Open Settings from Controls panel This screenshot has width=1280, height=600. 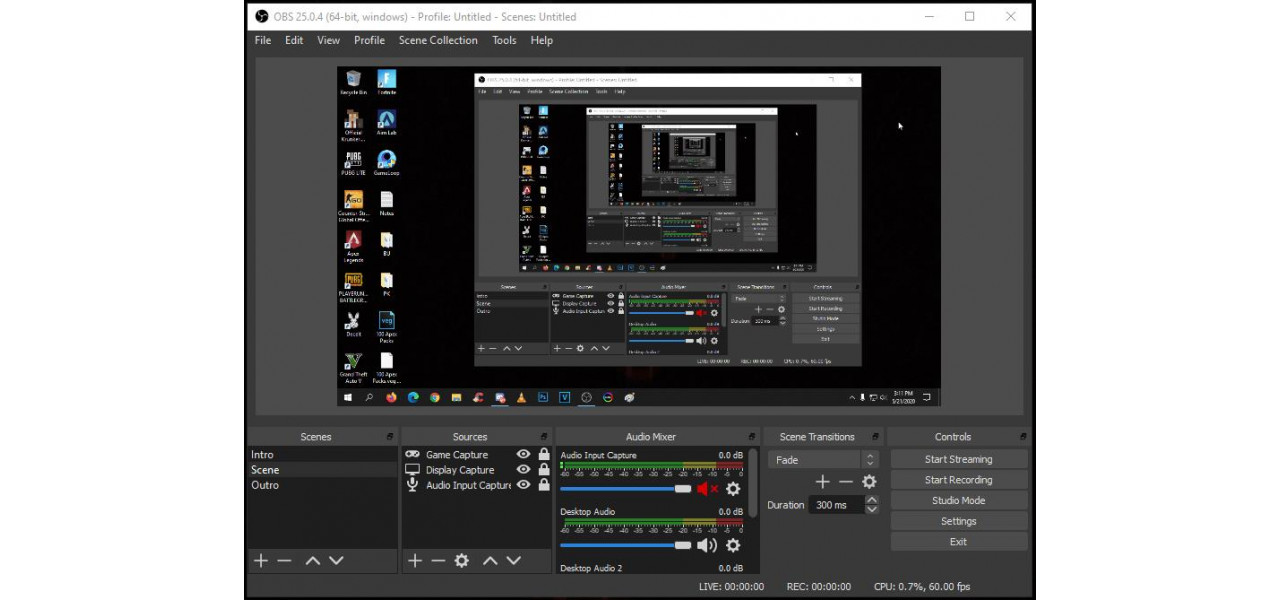click(958, 521)
